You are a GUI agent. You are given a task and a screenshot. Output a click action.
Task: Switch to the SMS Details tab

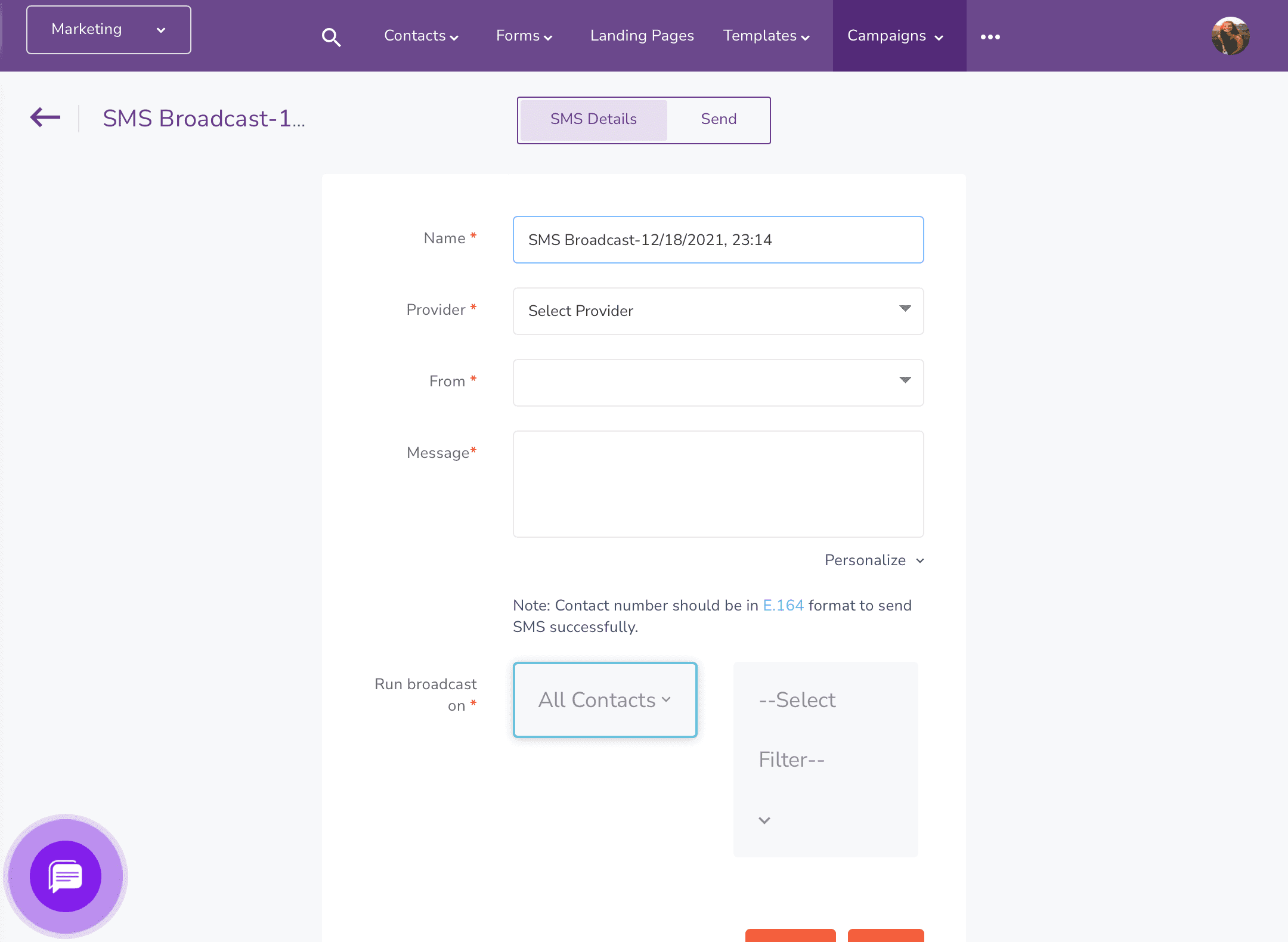(593, 119)
